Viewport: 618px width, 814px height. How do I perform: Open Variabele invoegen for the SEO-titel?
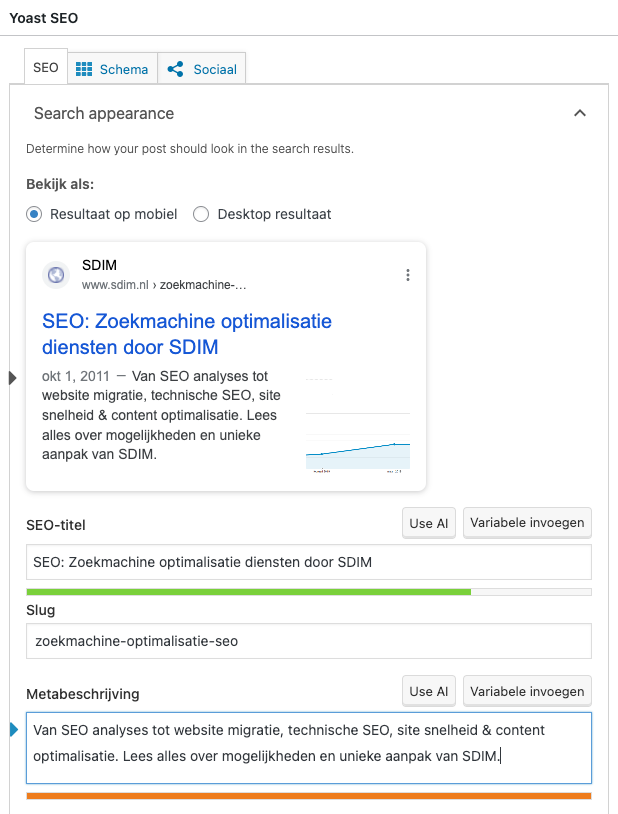[x=527, y=522]
